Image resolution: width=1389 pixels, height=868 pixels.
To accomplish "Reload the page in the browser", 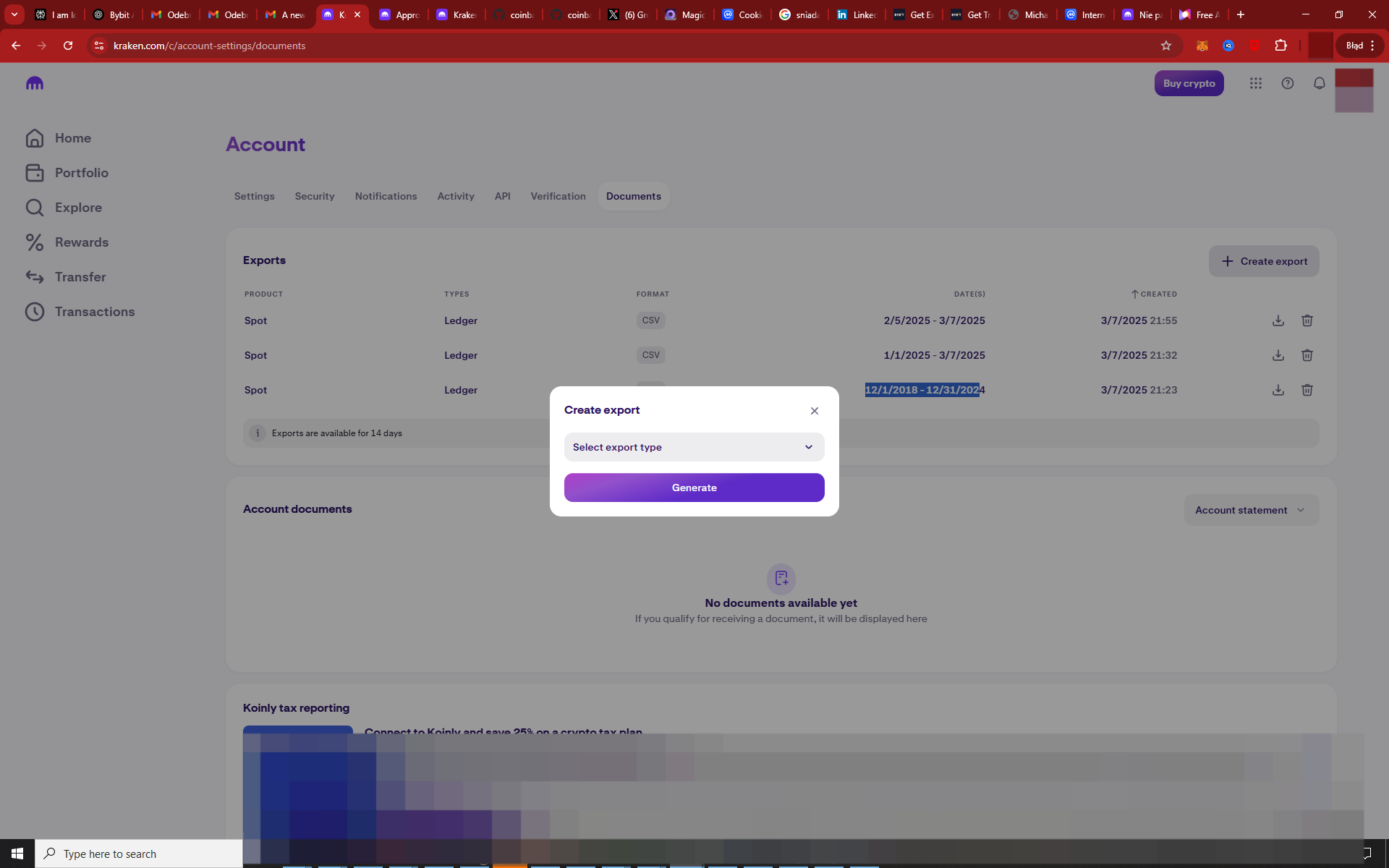I will (x=68, y=46).
